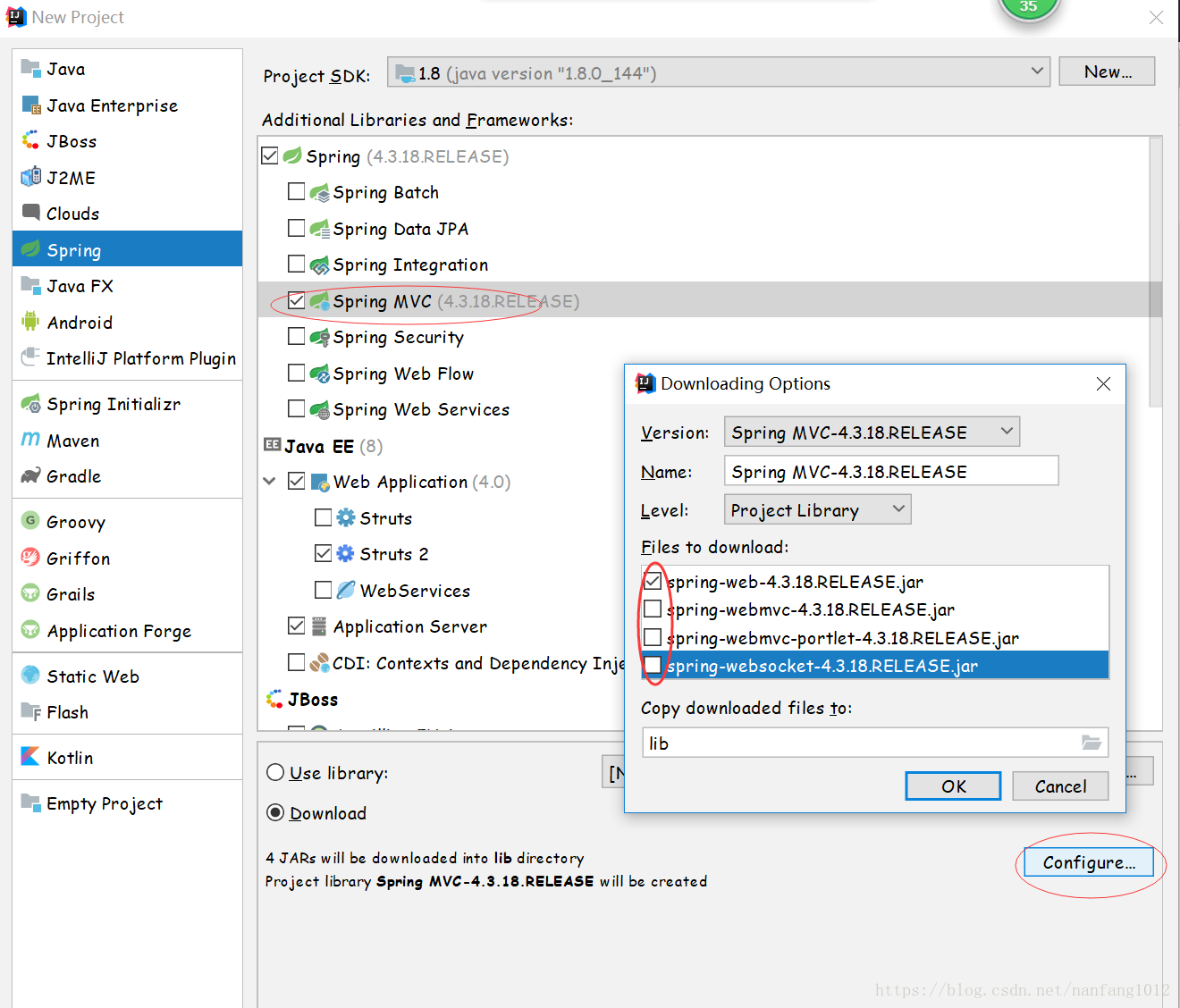Choose the Java FX project icon

(30, 286)
